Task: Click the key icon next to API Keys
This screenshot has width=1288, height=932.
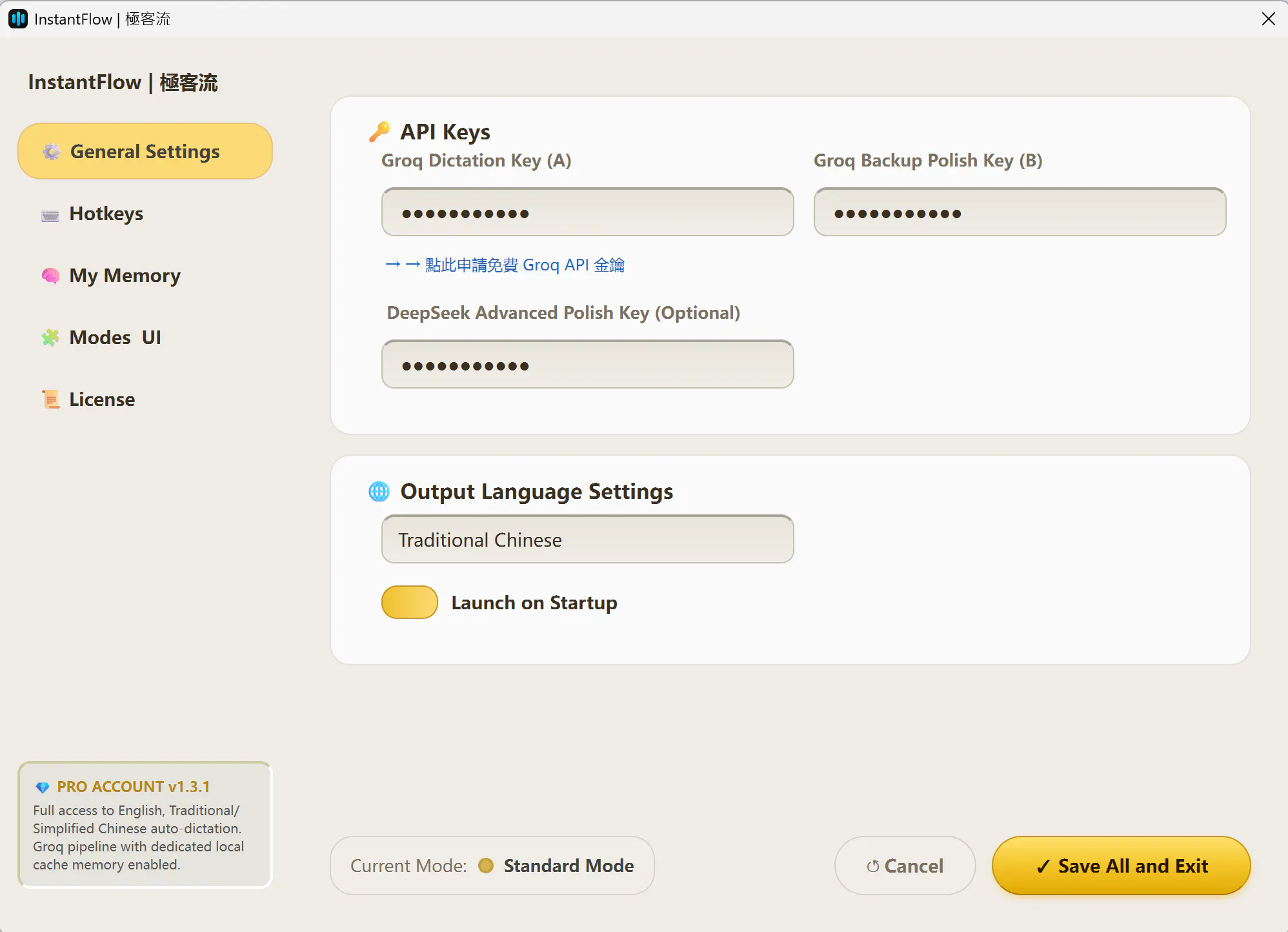Action: click(x=379, y=132)
